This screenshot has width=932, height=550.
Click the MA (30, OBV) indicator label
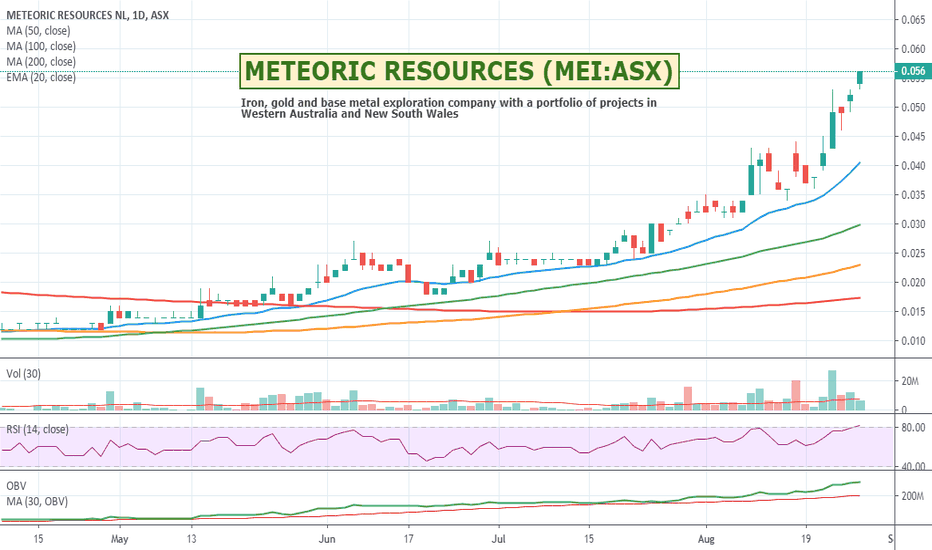(x=37, y=502)
